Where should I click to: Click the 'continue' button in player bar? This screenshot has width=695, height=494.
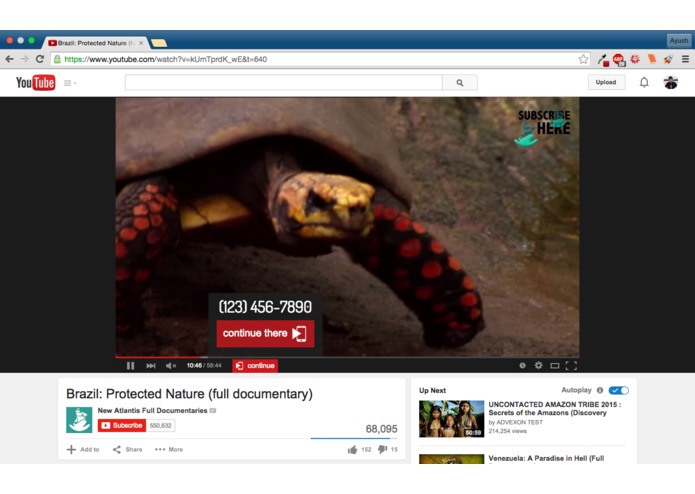tap(255, 366)
